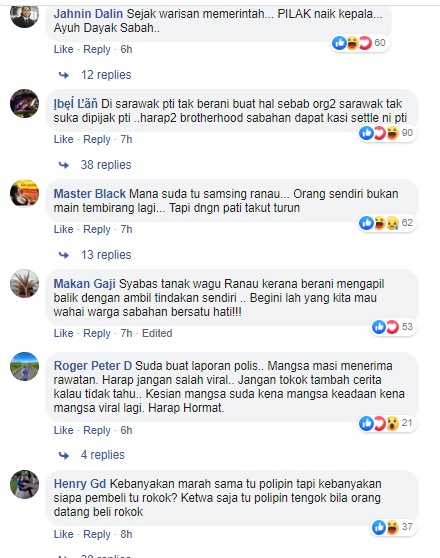This screenshot has width=440, height=558.
Task: View reaction emojis on Master Black's comment
Action: [387, 223]
